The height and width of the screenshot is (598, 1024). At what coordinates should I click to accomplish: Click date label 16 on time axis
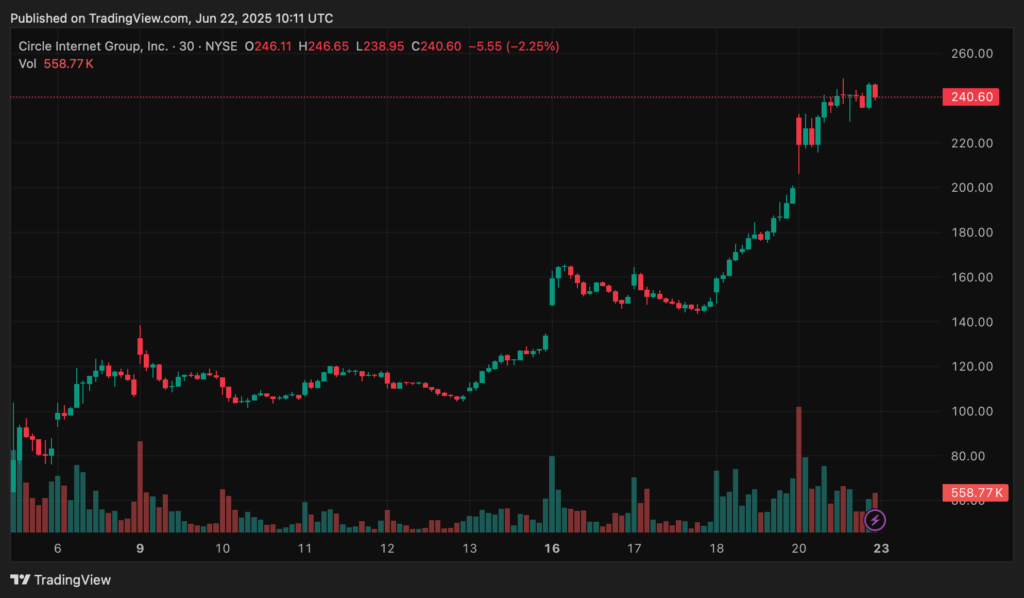pos(552,548)
